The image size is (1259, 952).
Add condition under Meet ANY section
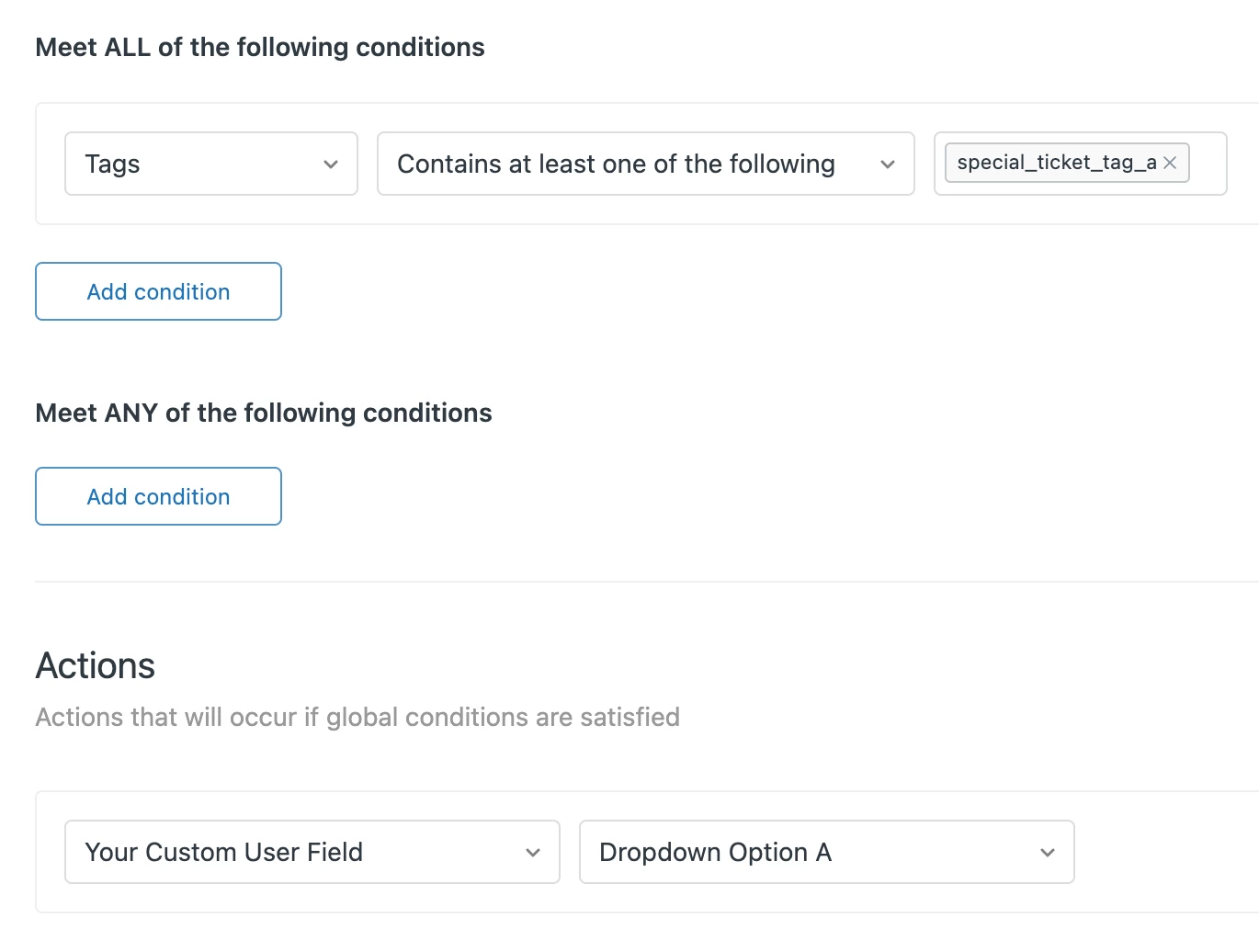158,496
